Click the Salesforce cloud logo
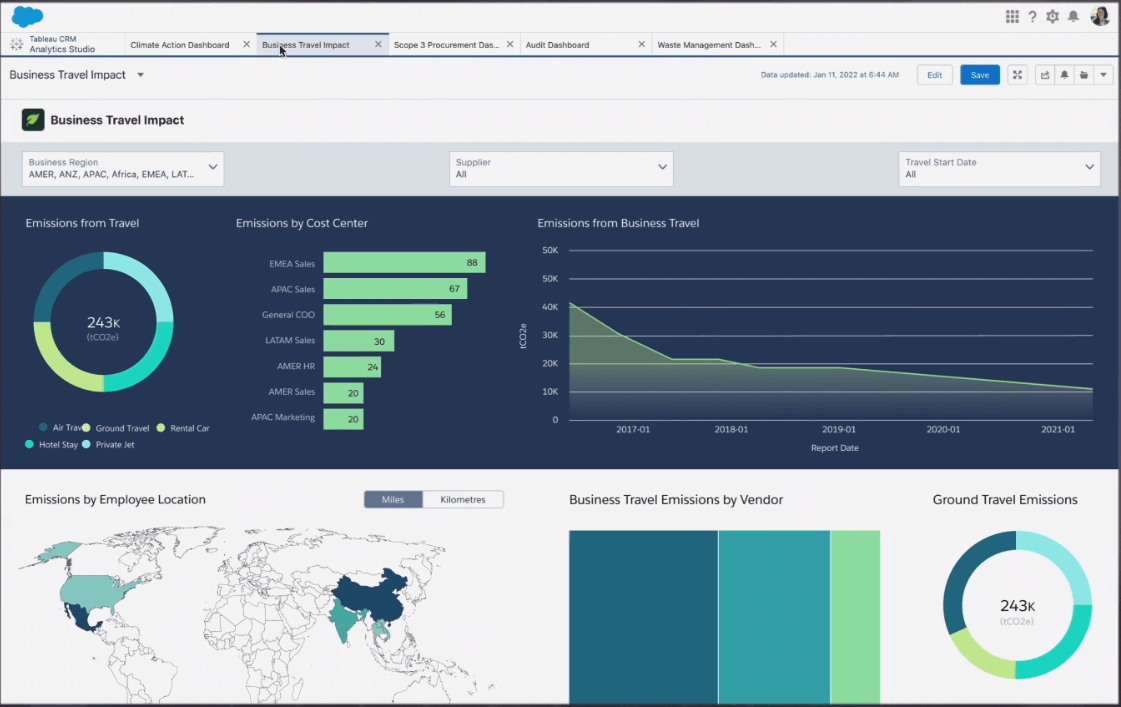The image size is (1121, 707). (28, 16)
